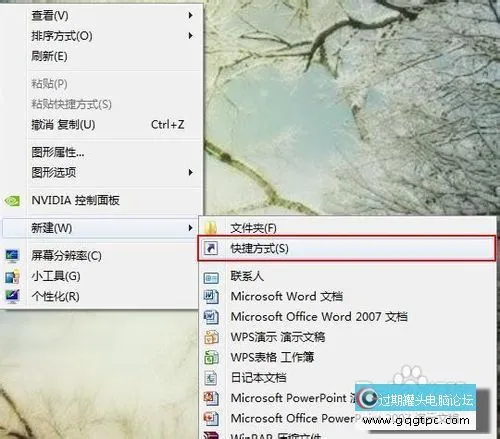500x439 pixels.
Task: Create a new WPS演示 演示文稿
Action: pyautogui.click(x=347, y=337)
